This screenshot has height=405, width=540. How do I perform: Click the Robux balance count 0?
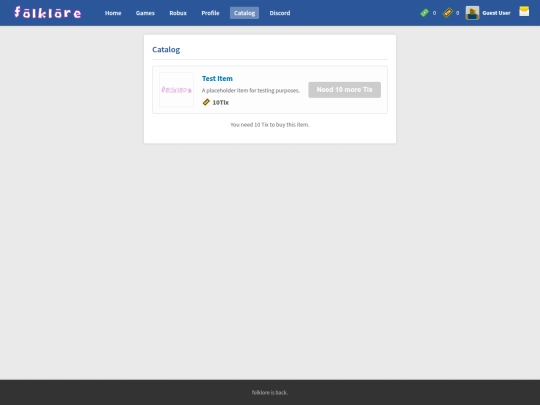coord(434,13)
